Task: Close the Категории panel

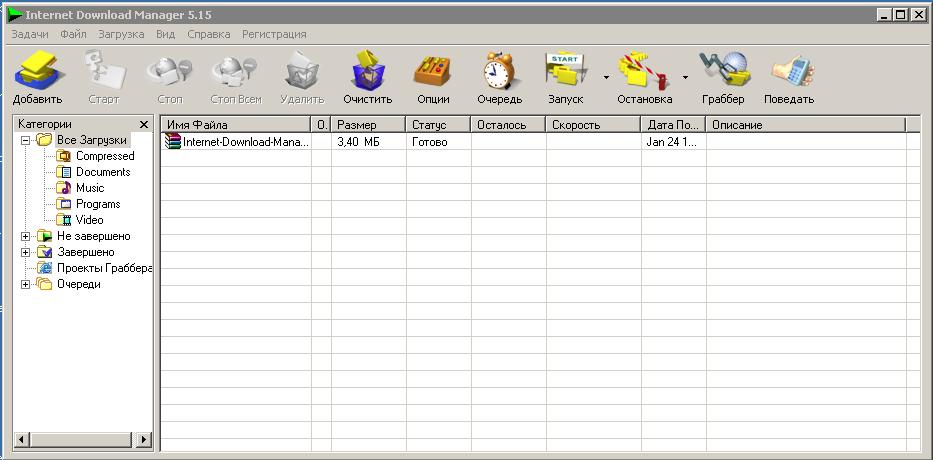Action: (143, 124)
